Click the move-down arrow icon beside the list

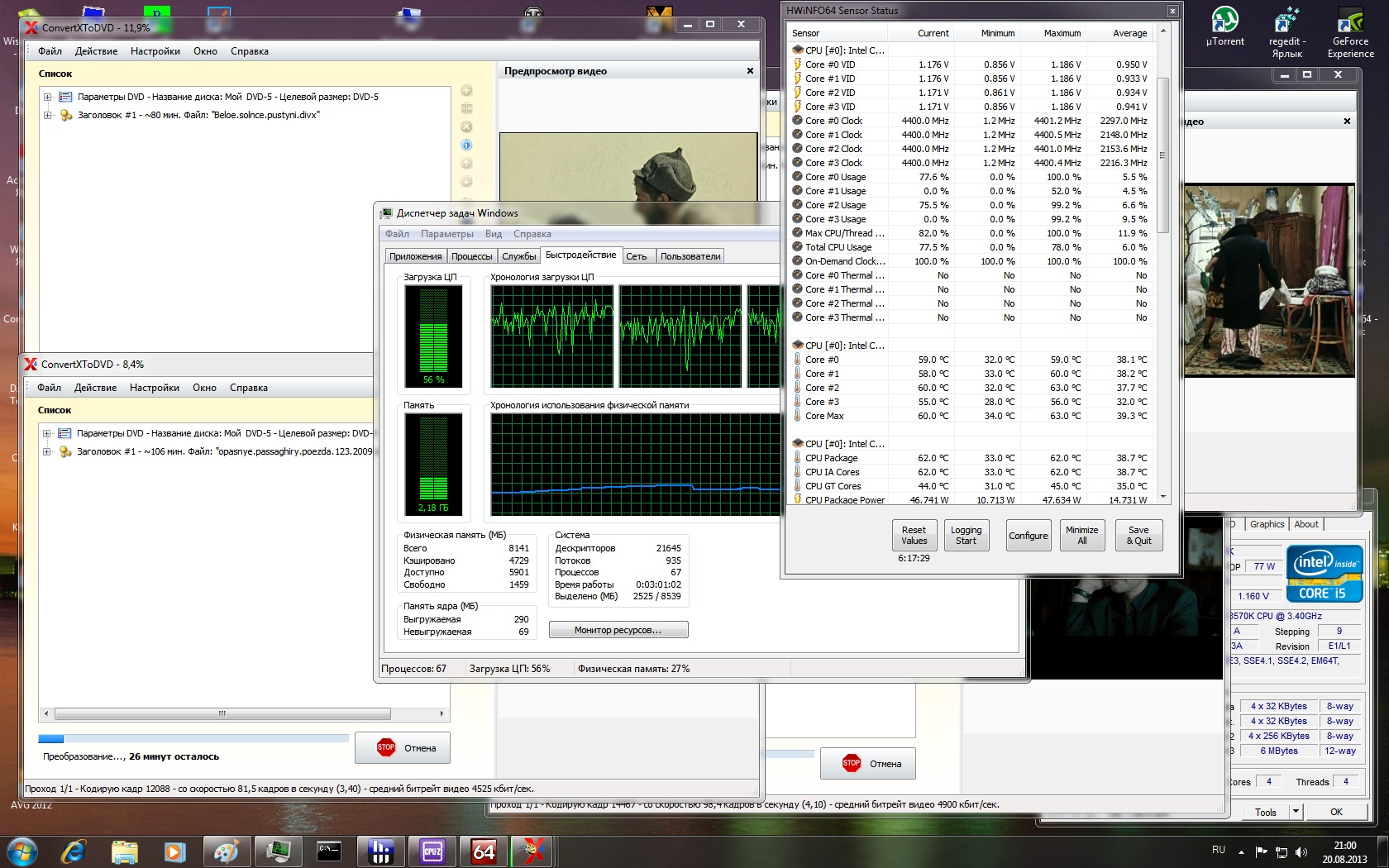[466, 182]
